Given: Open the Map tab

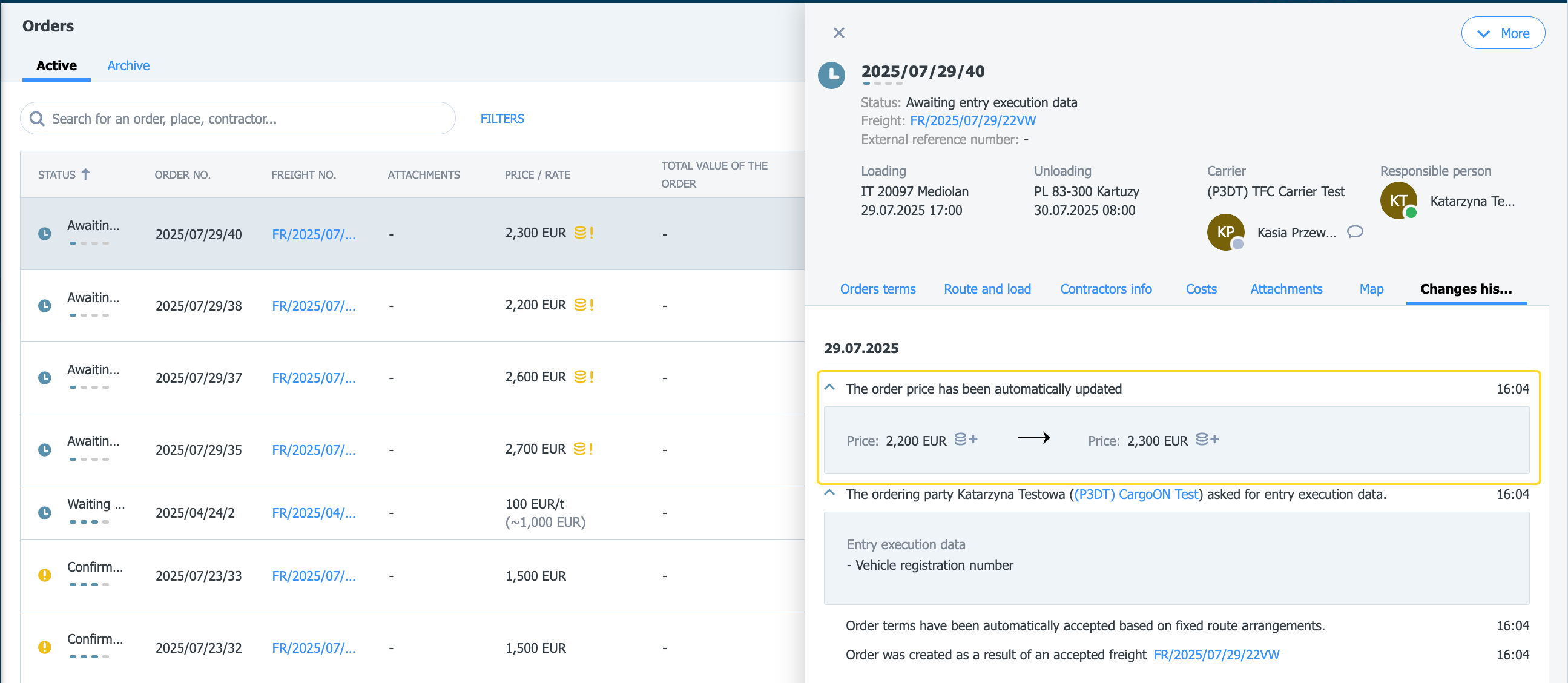Looking at the screenshot, I should point(1371,289).
